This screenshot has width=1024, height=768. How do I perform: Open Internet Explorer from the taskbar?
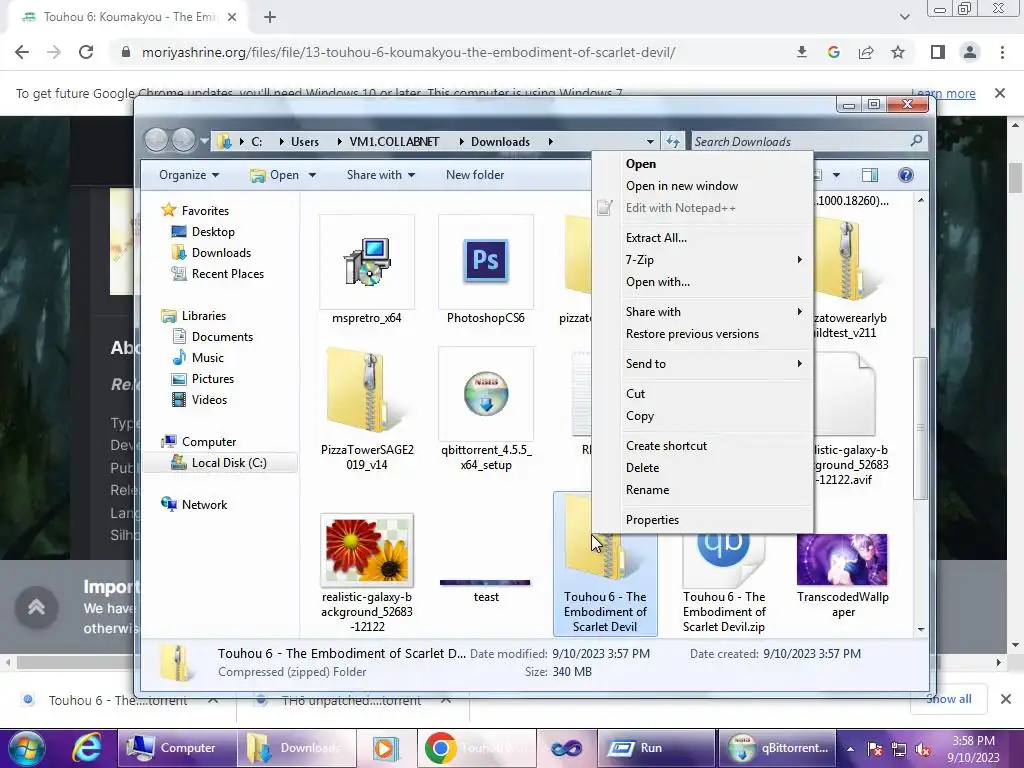[86, 748]
